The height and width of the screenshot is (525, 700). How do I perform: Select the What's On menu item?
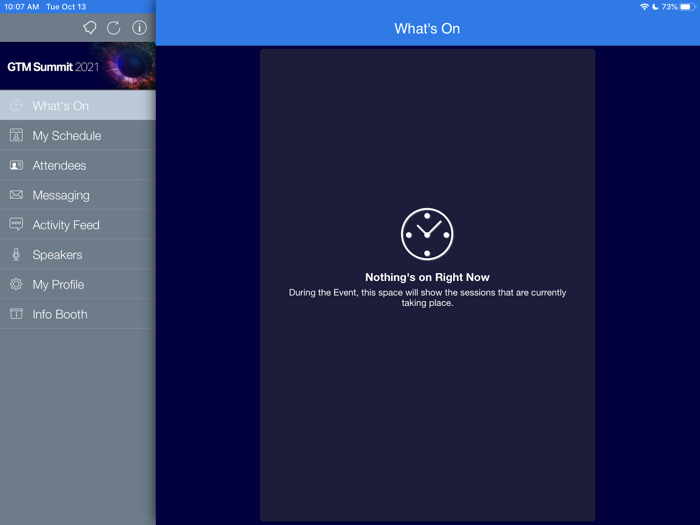78,105
